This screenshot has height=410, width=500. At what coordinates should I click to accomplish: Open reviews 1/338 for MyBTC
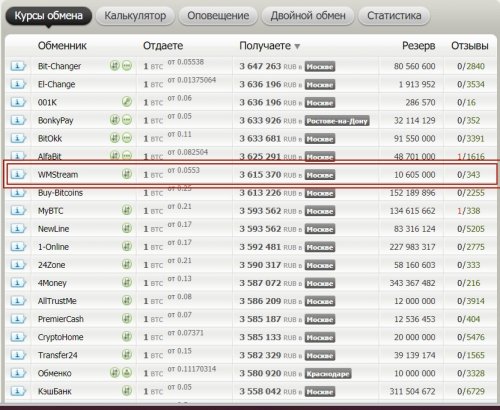(x=469, y=211)
